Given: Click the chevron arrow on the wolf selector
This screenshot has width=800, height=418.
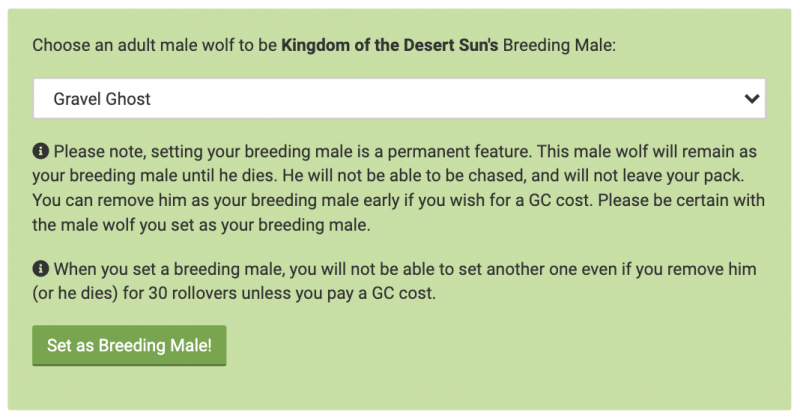Looking at the screenshot, I should point(753,99).
